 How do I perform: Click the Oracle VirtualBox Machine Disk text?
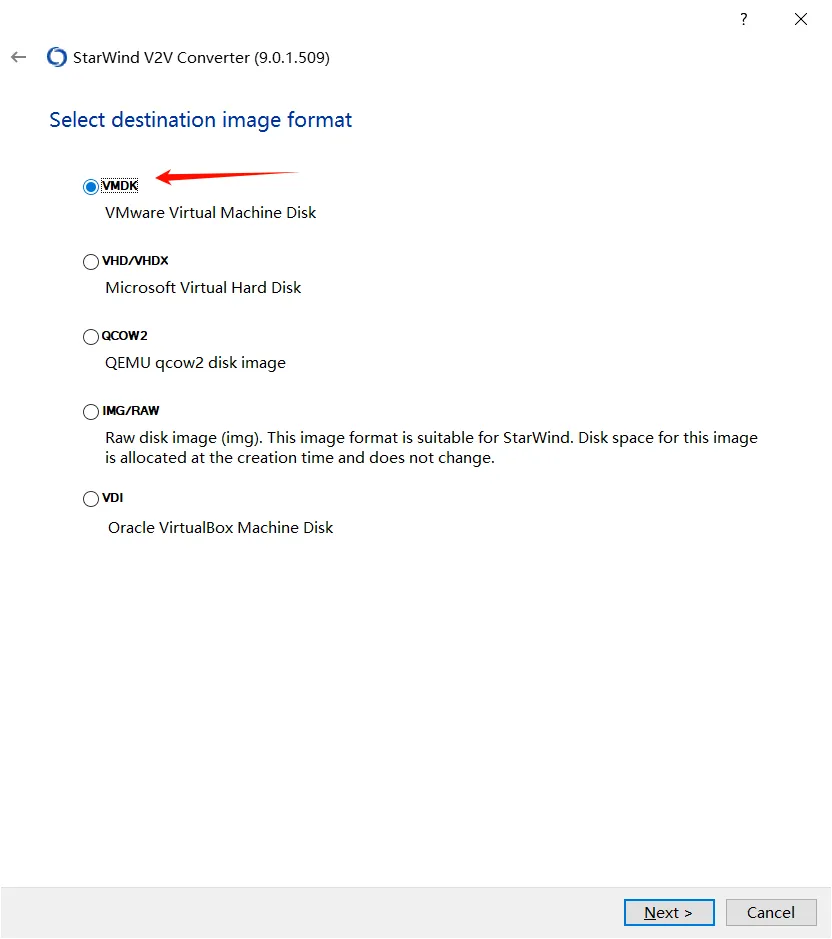(x=220, y=528)
